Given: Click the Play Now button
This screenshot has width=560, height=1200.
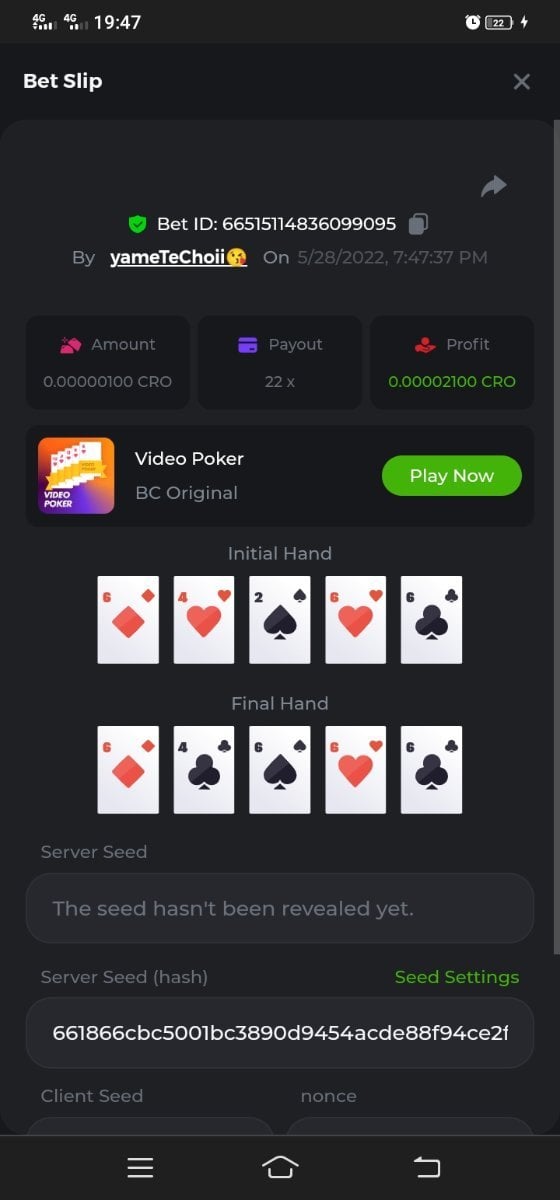Looking at the screenshot, I should [452, 476].
